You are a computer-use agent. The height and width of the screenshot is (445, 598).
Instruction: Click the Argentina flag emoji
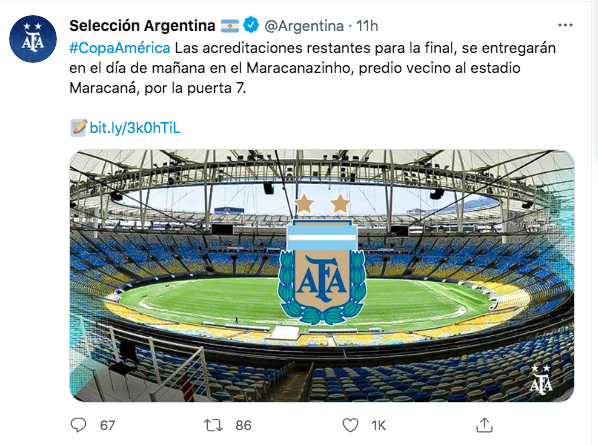230,26
